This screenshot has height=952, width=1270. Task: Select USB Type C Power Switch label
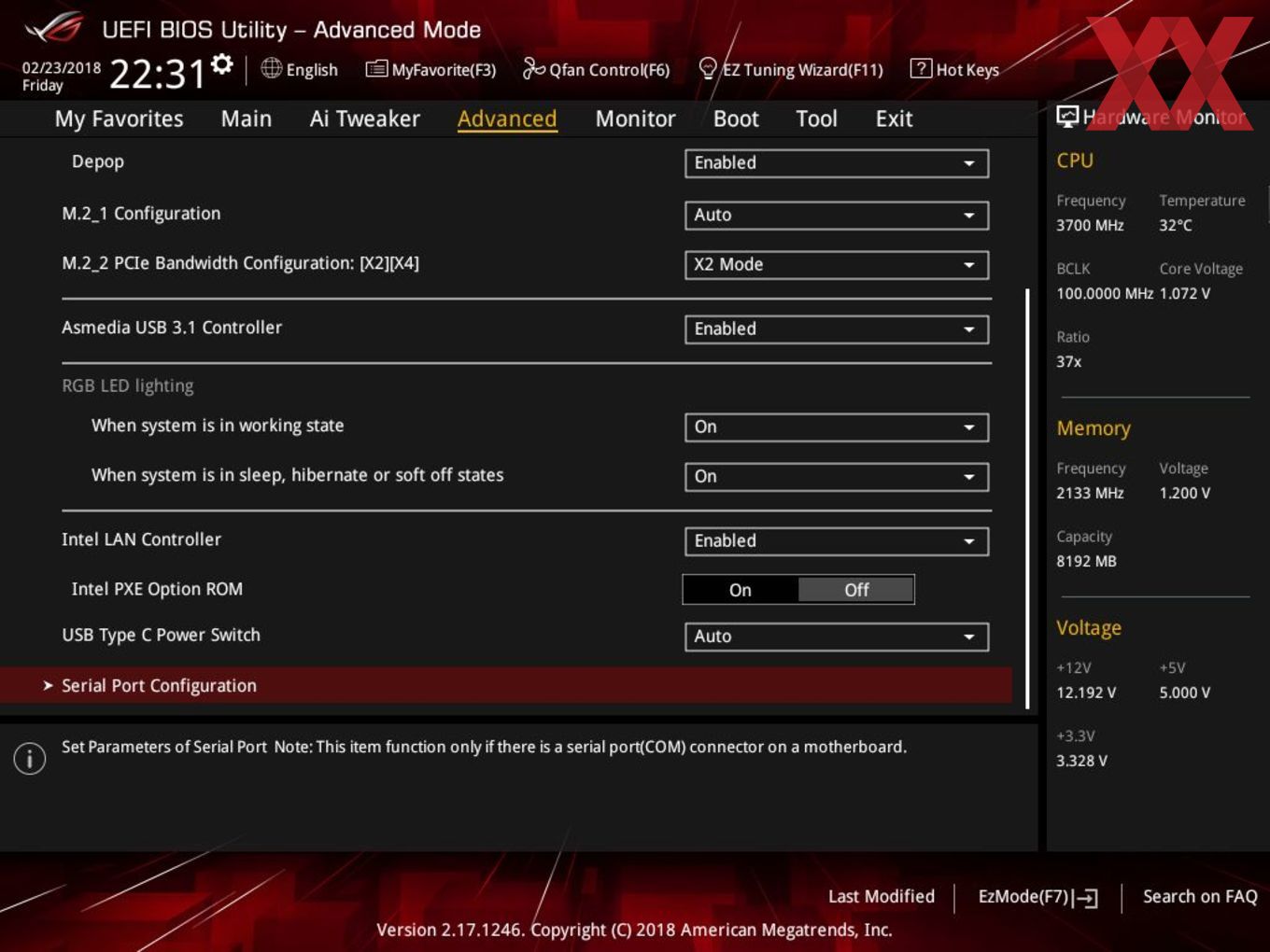click(x=161, y=635)
